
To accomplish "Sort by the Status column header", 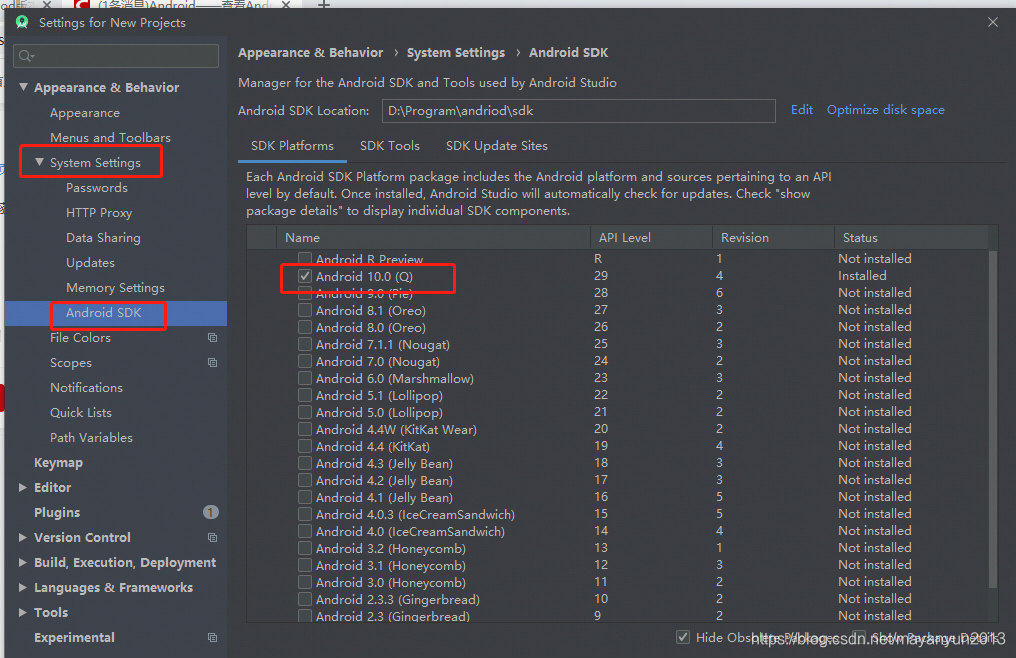I will tap(911, 237).
